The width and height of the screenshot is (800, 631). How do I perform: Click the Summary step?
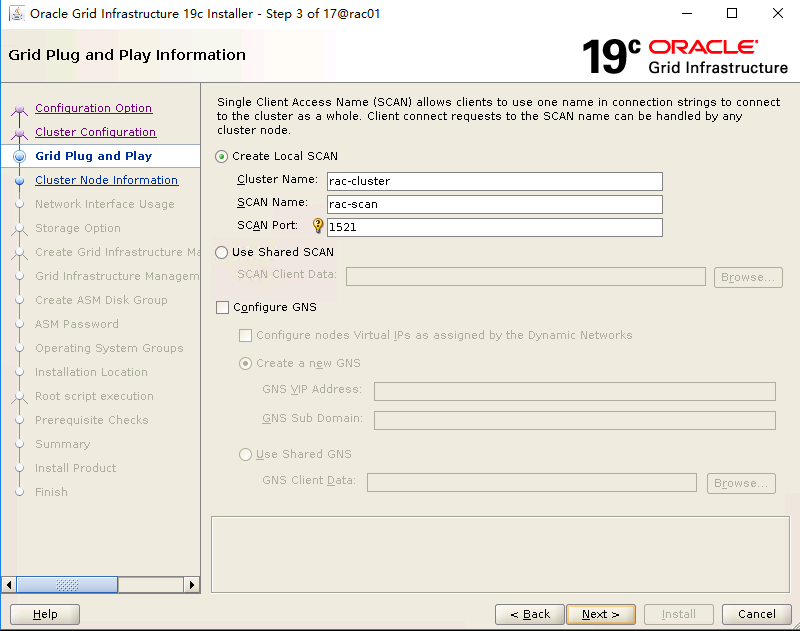pyautogui.click(x=63, y=444)
